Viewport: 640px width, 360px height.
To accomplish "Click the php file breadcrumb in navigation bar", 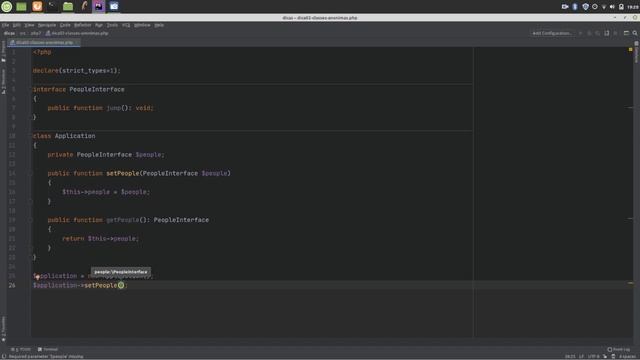I will (x=77, y=33).
